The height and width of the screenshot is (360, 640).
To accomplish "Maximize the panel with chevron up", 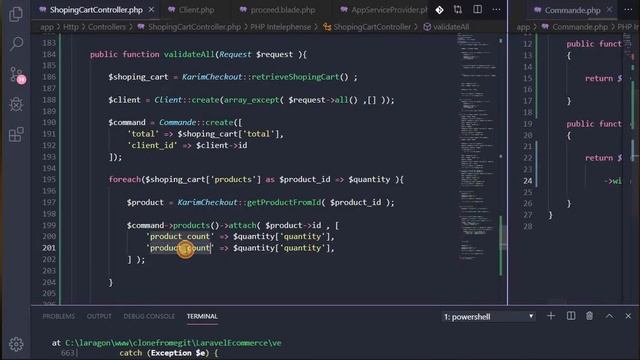I will click(x=609, y=316).
